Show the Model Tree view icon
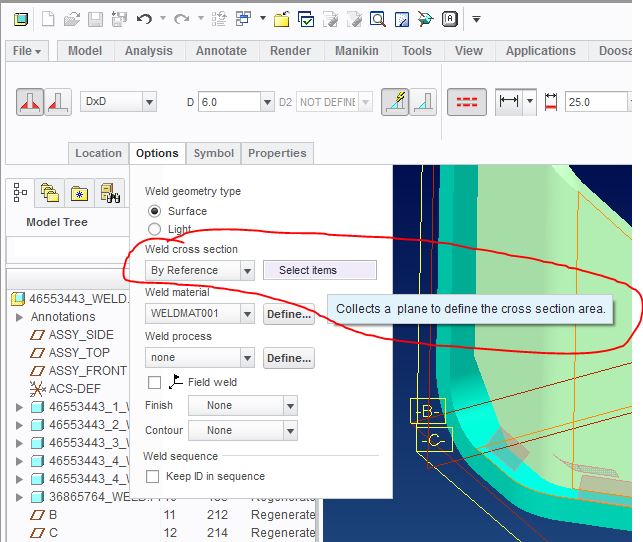The width and height of the screenshot is (643, 542). coord(20,192)
